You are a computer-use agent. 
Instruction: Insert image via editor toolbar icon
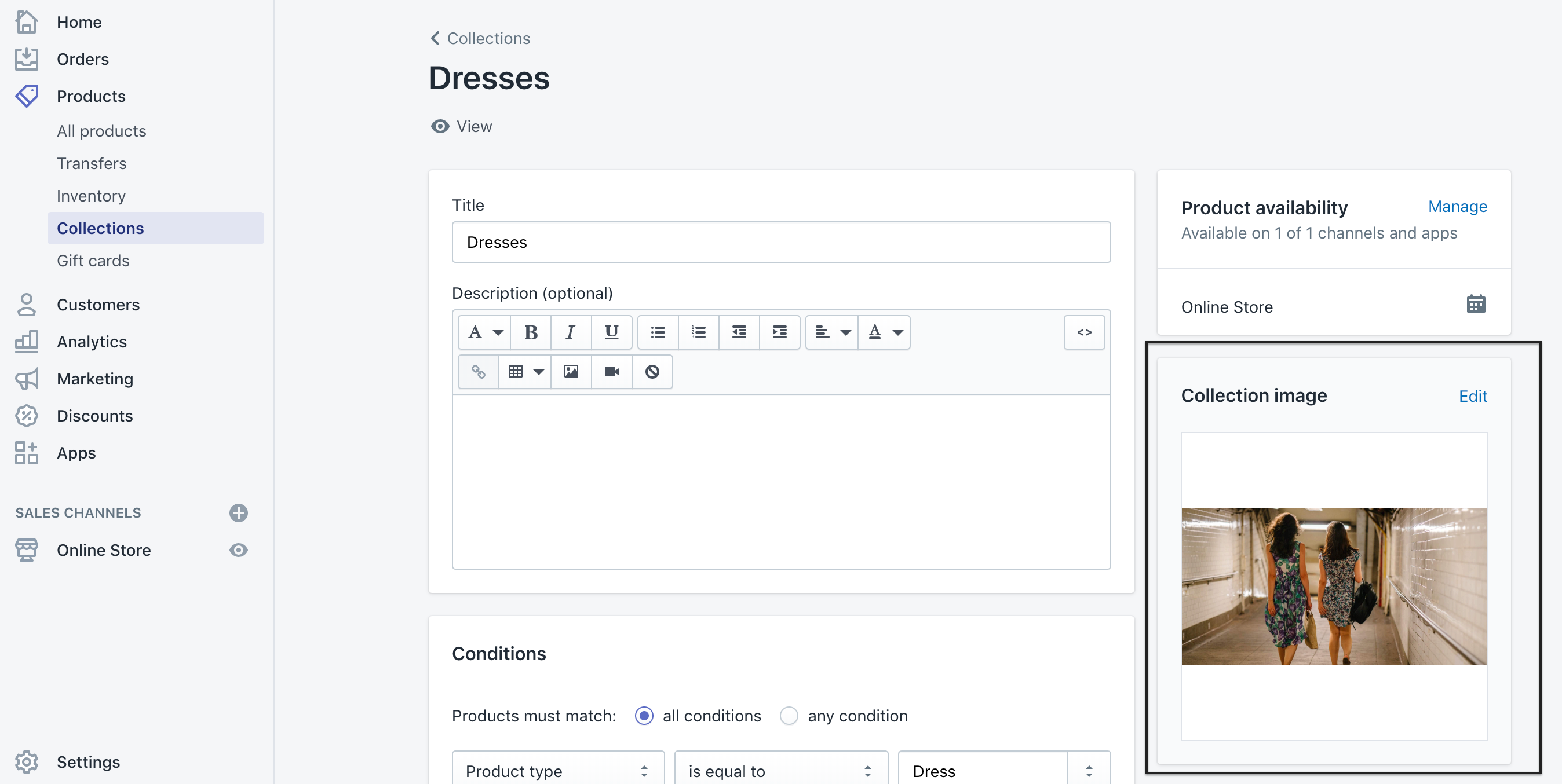(571, 371)
